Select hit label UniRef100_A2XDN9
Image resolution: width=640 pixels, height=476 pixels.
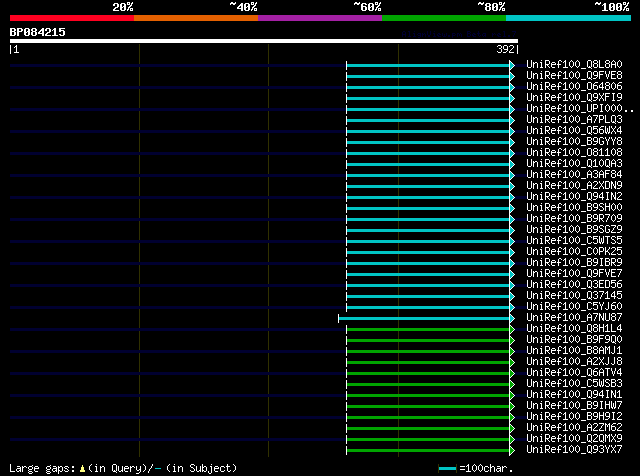pos(574,186)
